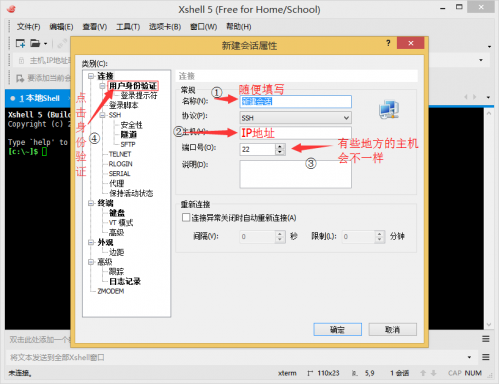Open the dropdown arrow beside the folder icon
Image resolution: width=499 pixels, height=384 pixels.
click(x=46, y=44)
